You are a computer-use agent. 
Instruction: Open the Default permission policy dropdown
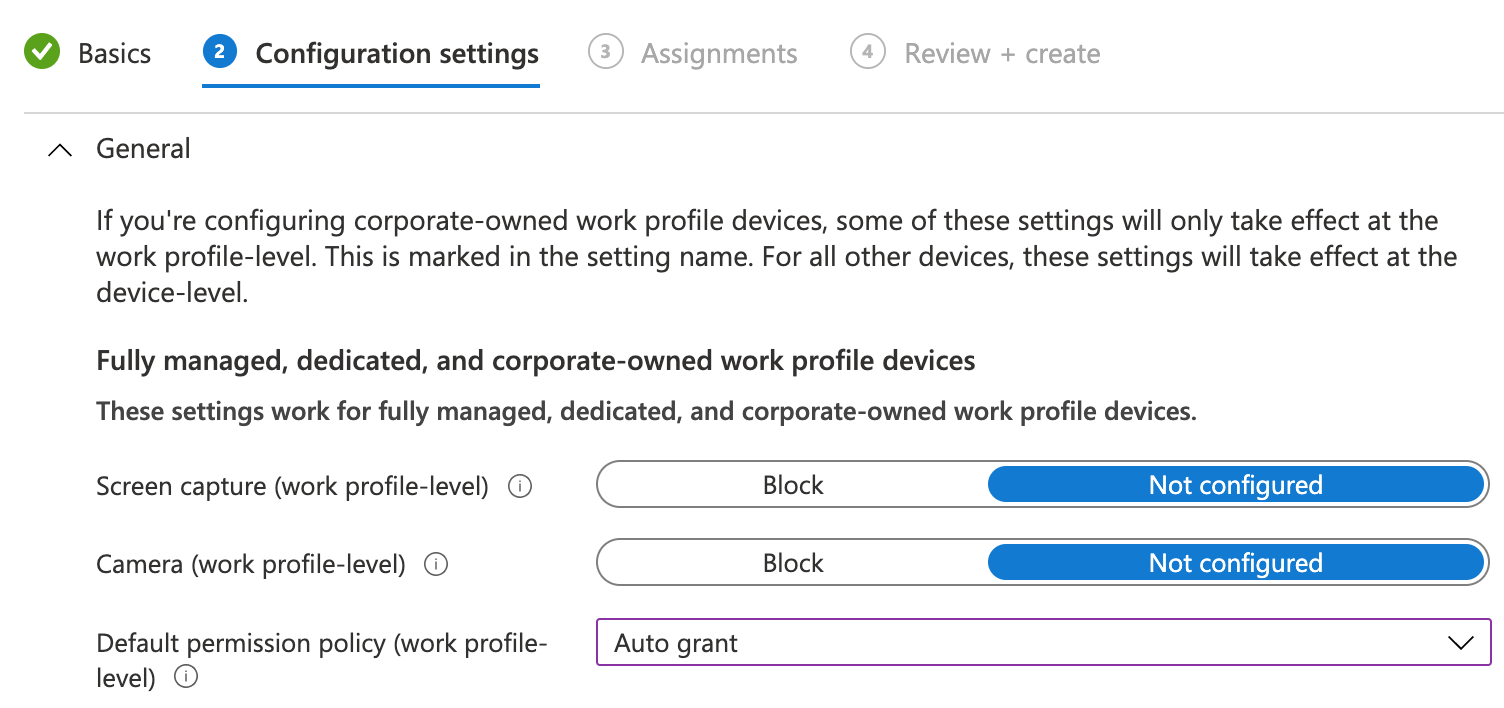click(x=1044, y=642)
